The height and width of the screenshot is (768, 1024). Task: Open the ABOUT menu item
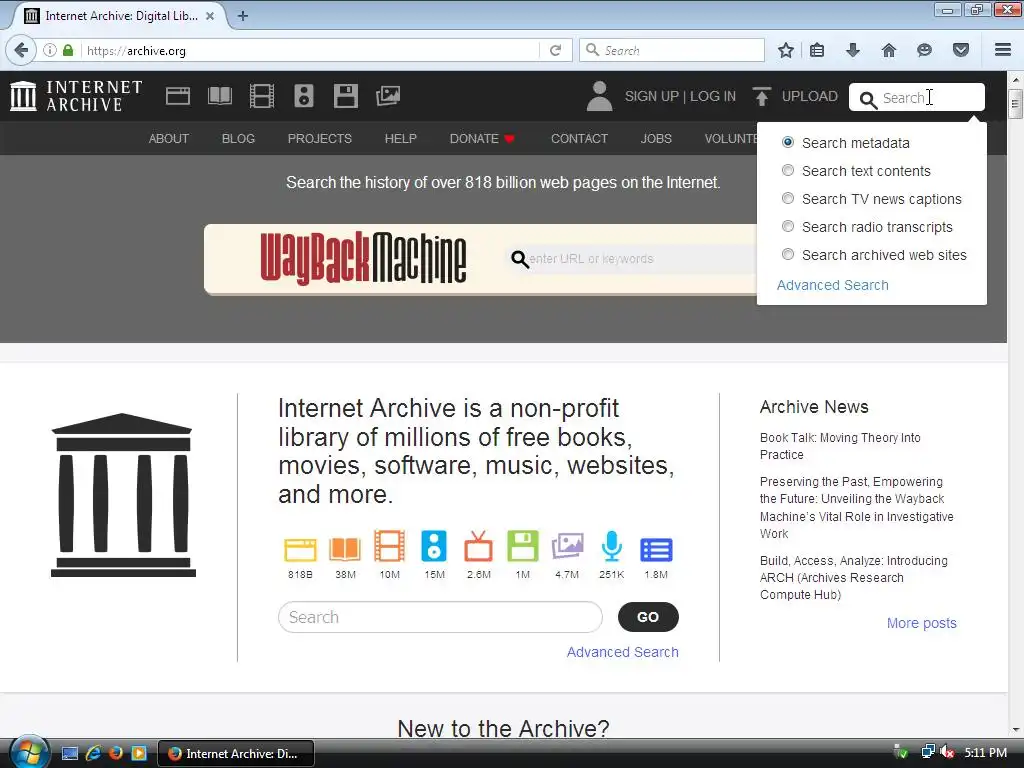tap(168, 138)
